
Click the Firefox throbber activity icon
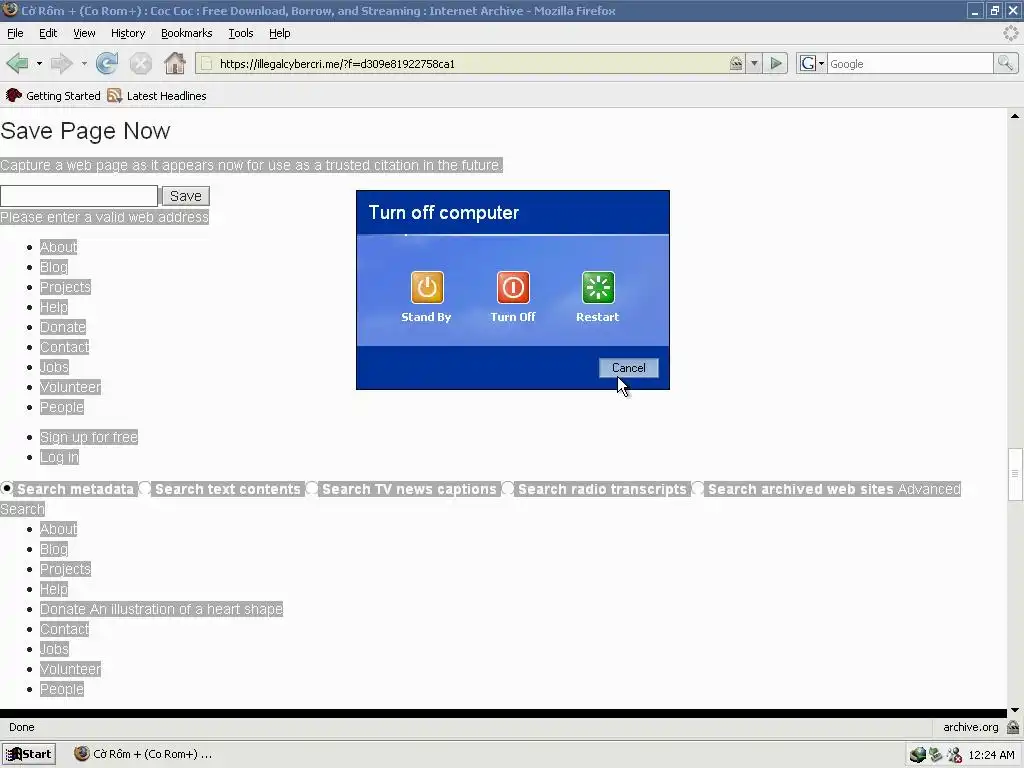pyautogui.click(x=1011, y=33)
